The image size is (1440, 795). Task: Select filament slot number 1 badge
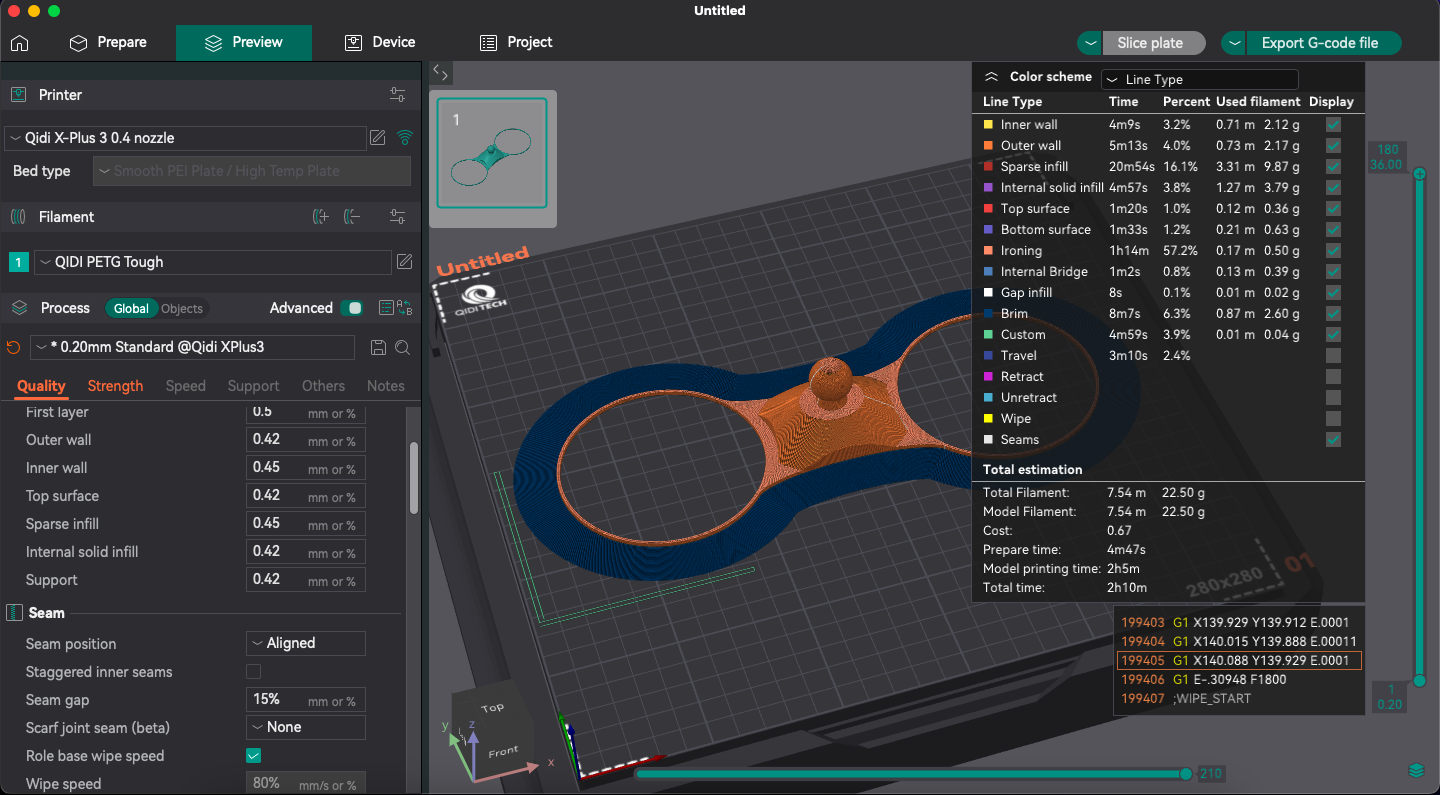pyautogui.click(x=18, y=262)
